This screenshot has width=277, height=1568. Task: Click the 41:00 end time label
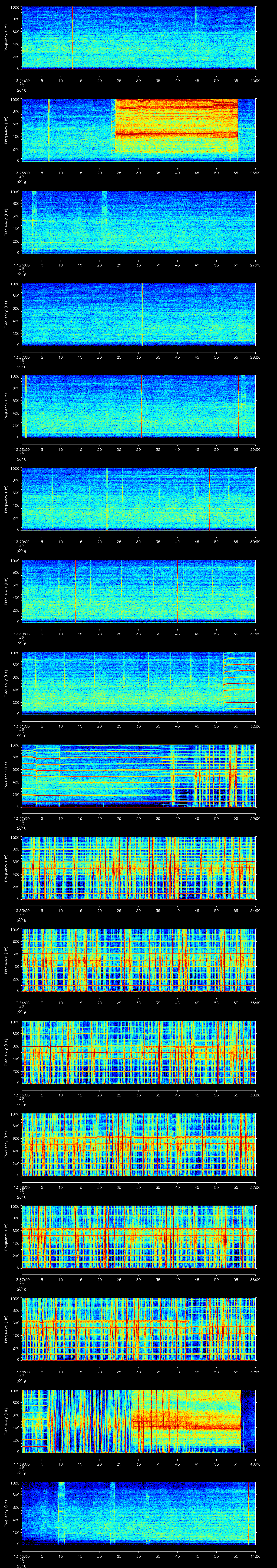pos(255,1556)
